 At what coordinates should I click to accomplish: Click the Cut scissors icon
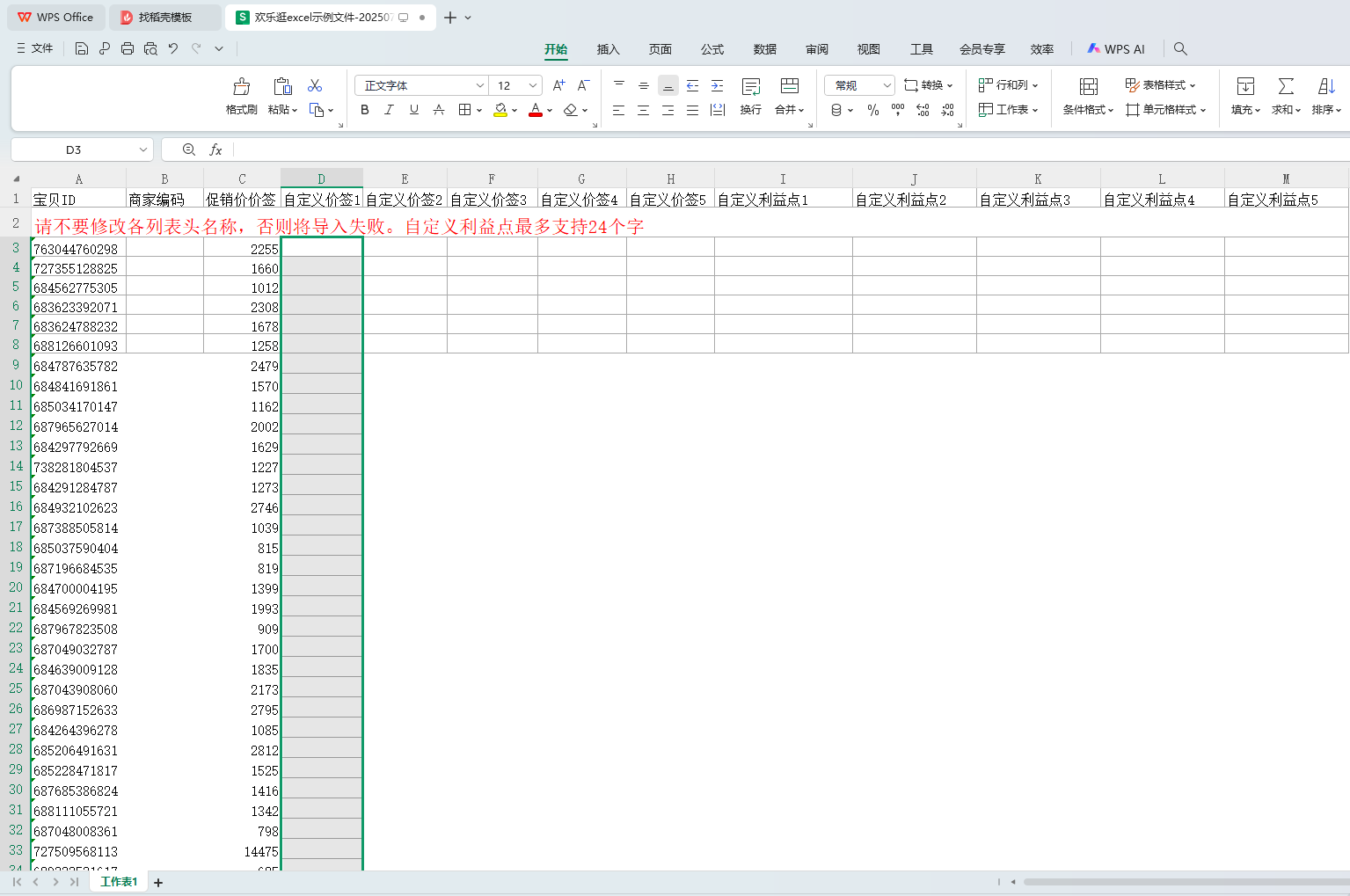(x=315, y=85)
